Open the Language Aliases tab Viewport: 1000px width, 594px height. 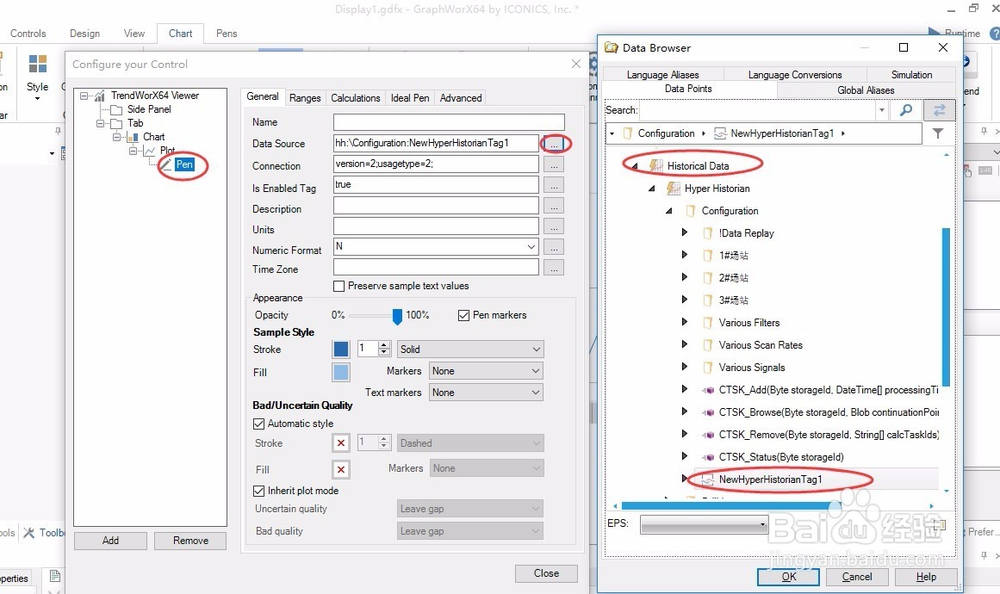coord(663,75)
